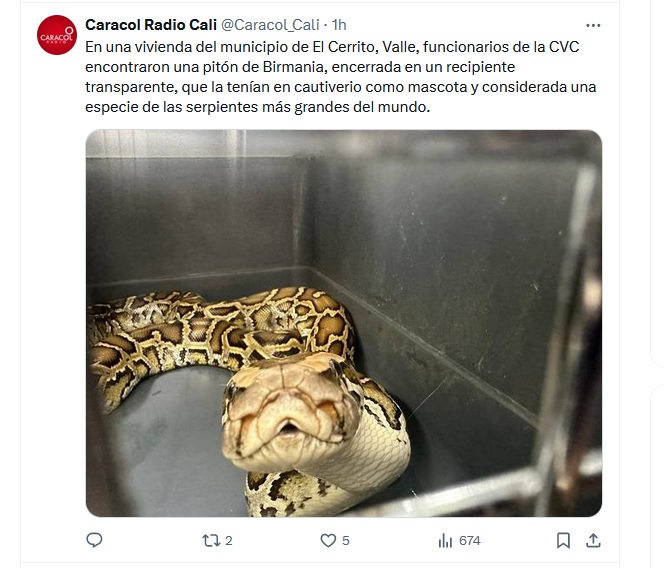Open the post via 1h timestamp
This screenshot has width=664, height=568.
(x=339, y=25)
